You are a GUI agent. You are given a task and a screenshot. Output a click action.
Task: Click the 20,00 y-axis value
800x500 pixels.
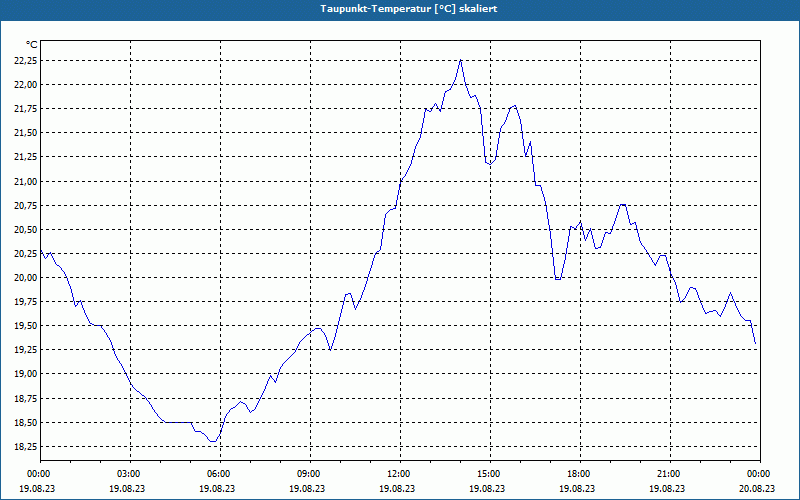point(25,278)
